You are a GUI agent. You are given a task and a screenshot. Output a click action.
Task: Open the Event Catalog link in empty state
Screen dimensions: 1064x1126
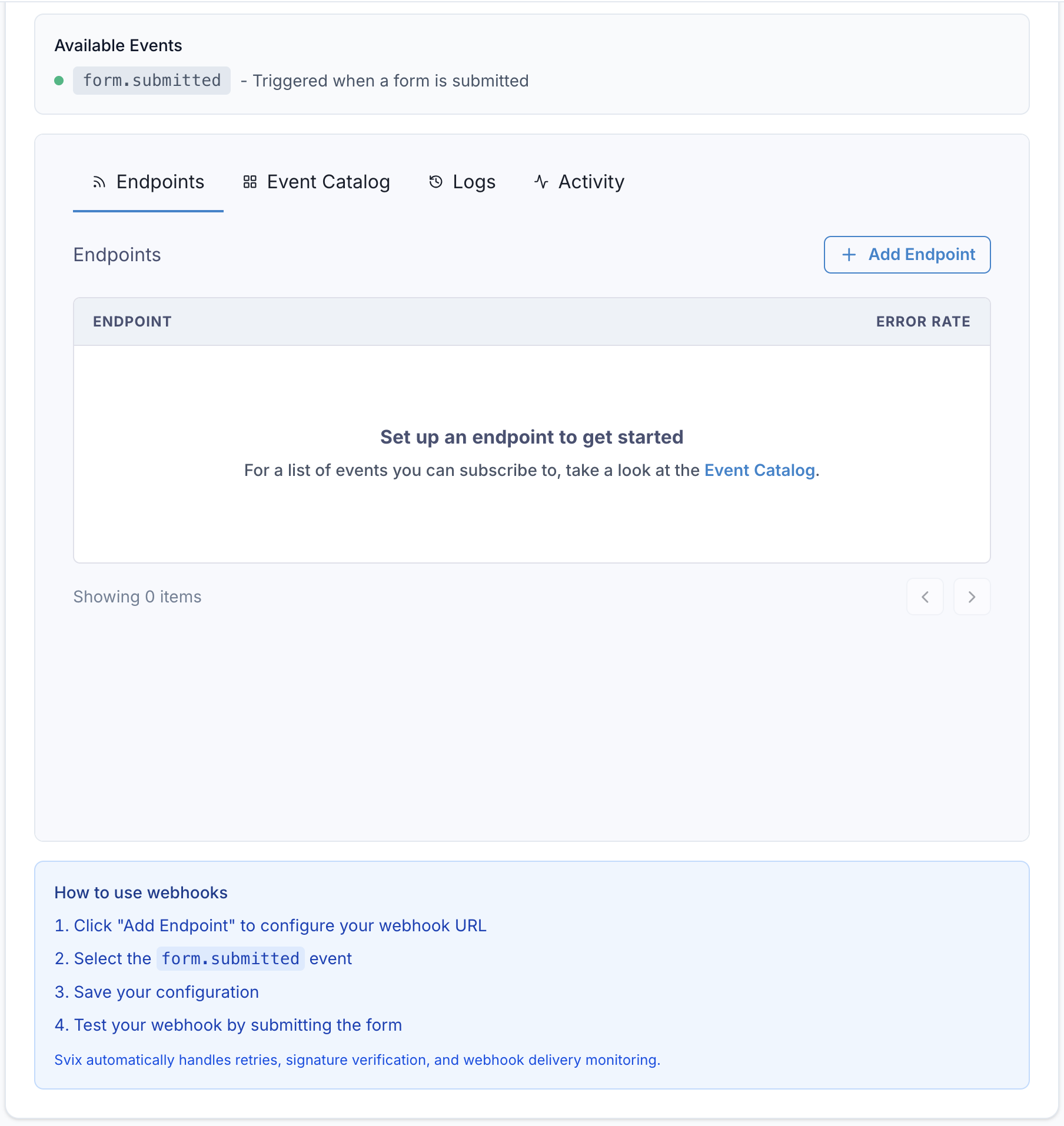760,470
